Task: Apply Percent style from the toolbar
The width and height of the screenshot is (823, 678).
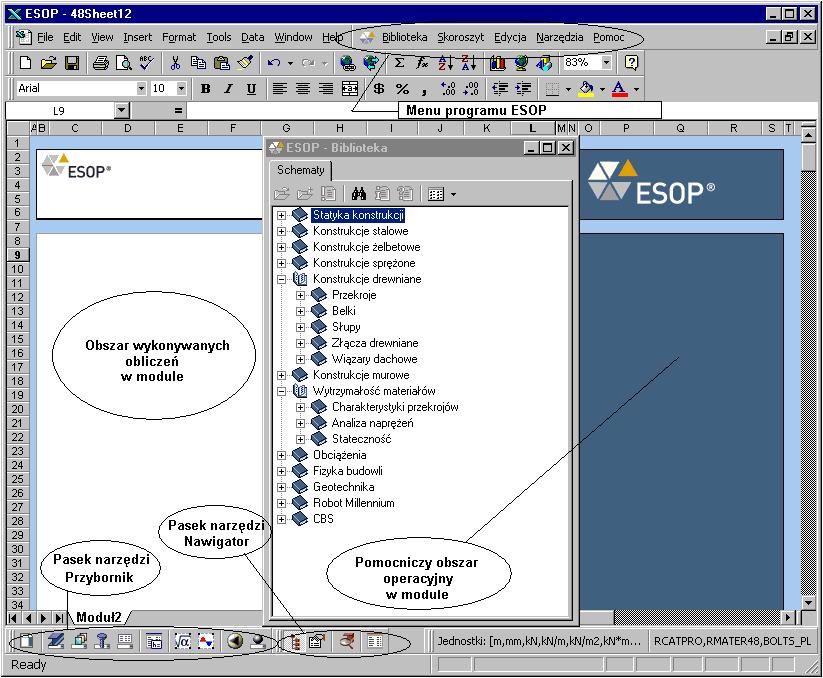Action: 402,89
